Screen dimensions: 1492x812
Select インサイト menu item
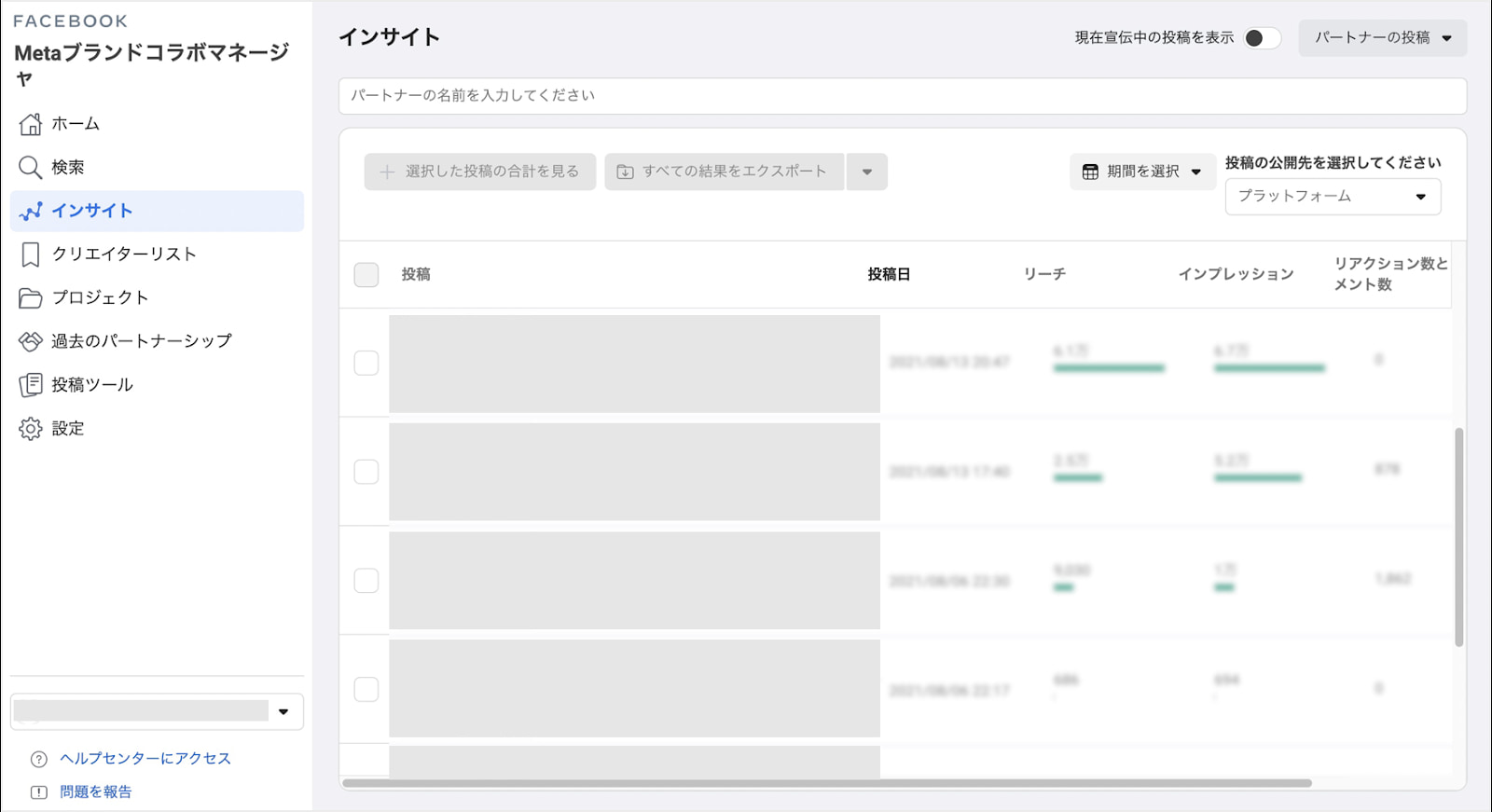click(x=157, y=212)
